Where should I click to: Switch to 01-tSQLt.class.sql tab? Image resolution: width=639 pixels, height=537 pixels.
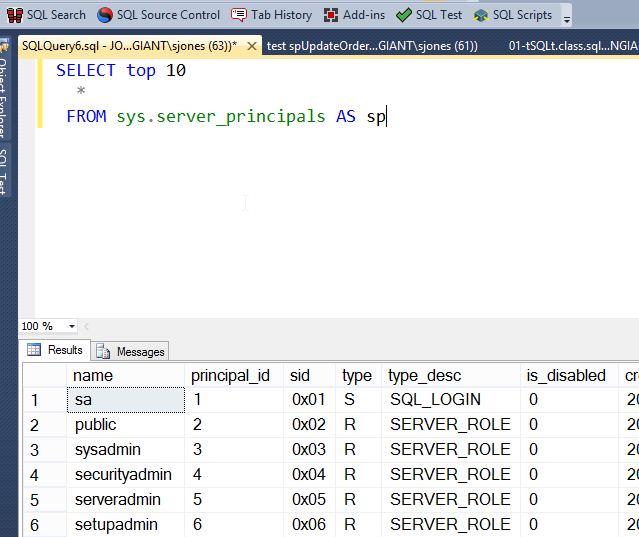coord(570,46)
